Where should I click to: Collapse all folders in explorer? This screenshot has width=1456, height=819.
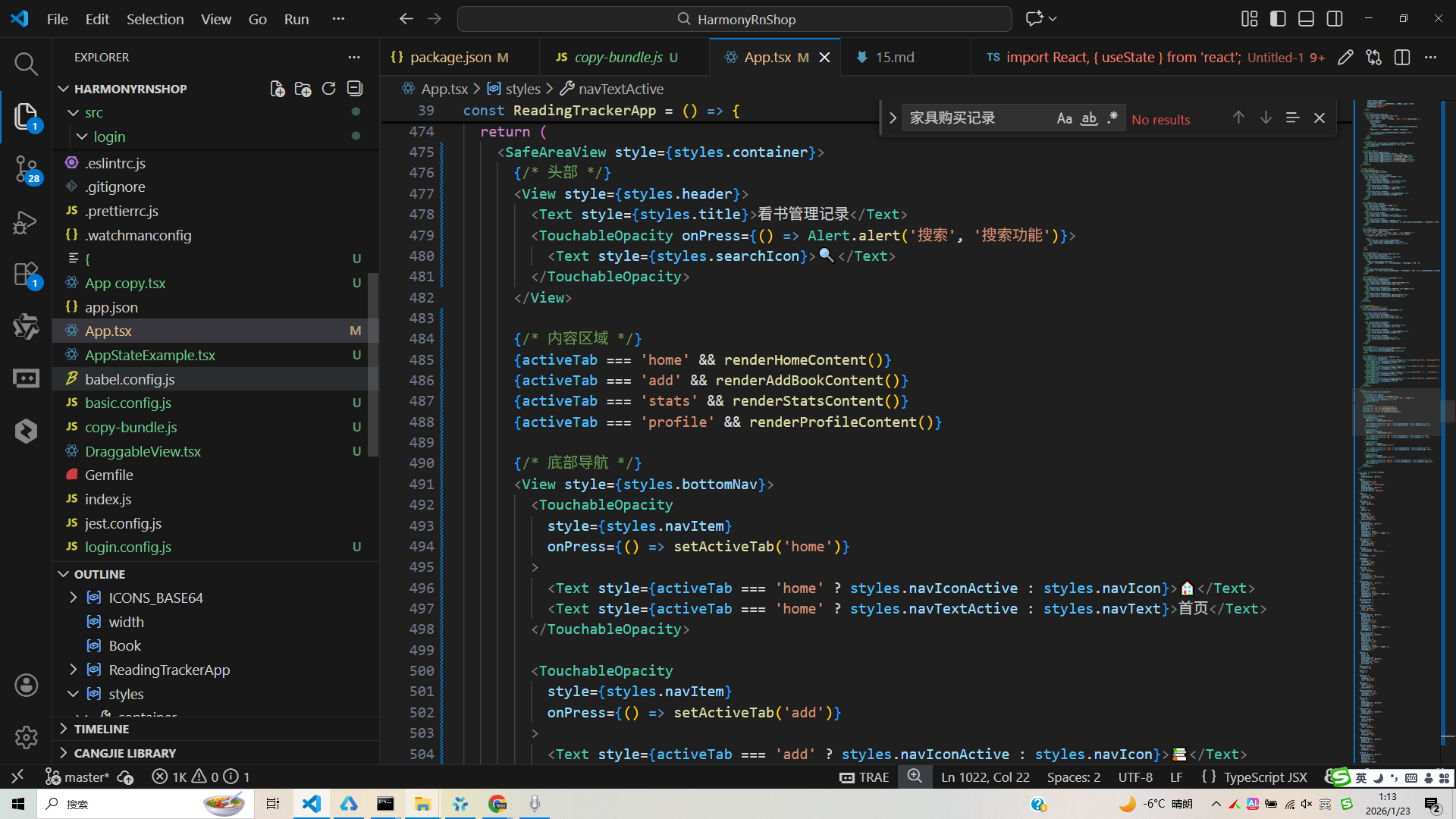(x=354, y=89)
